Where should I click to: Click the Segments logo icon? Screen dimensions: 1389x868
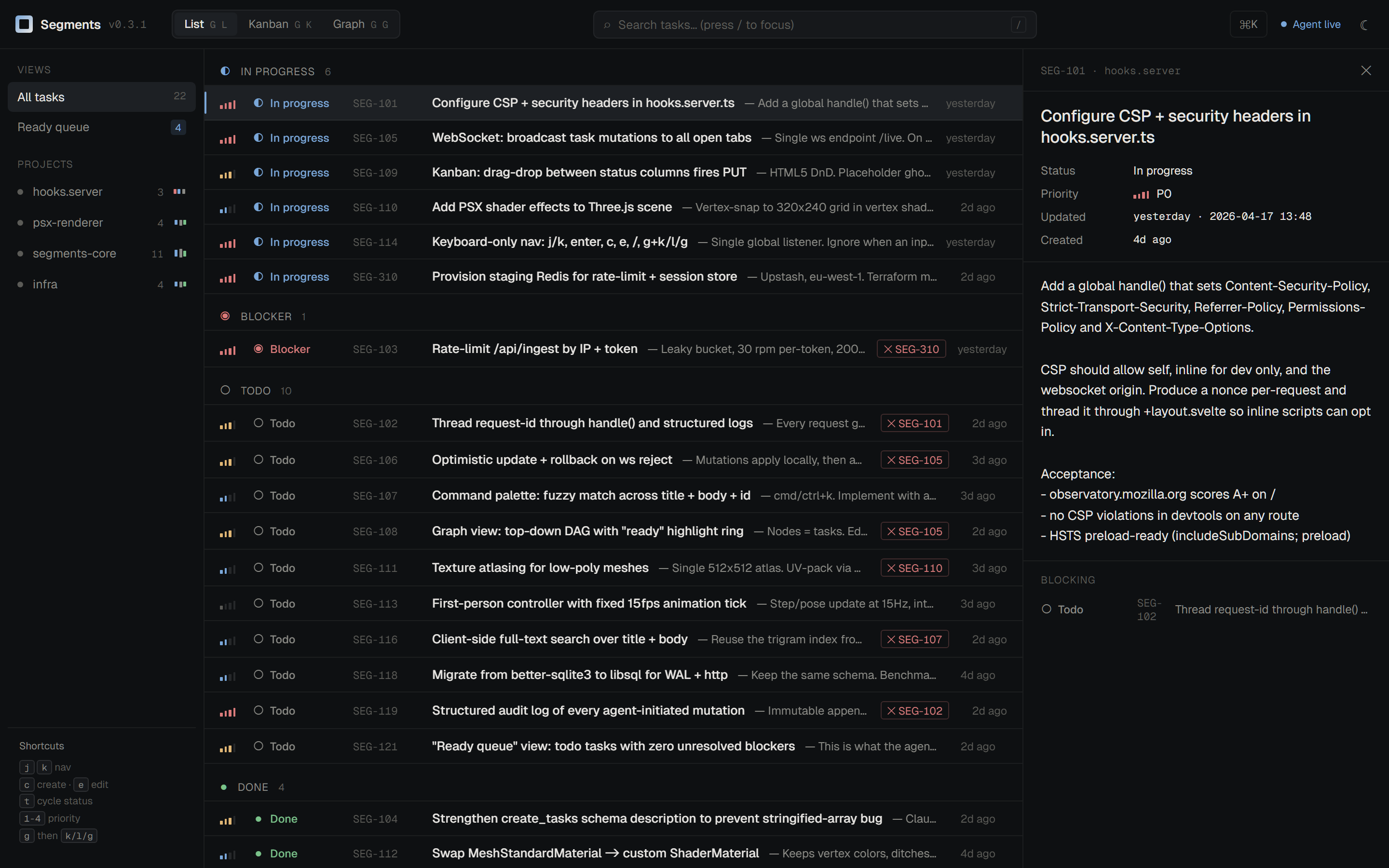pos(24,24)
